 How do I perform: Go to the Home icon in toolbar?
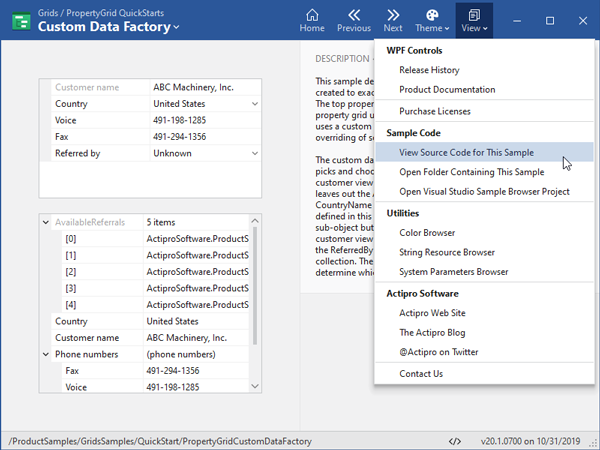[312, 21]
